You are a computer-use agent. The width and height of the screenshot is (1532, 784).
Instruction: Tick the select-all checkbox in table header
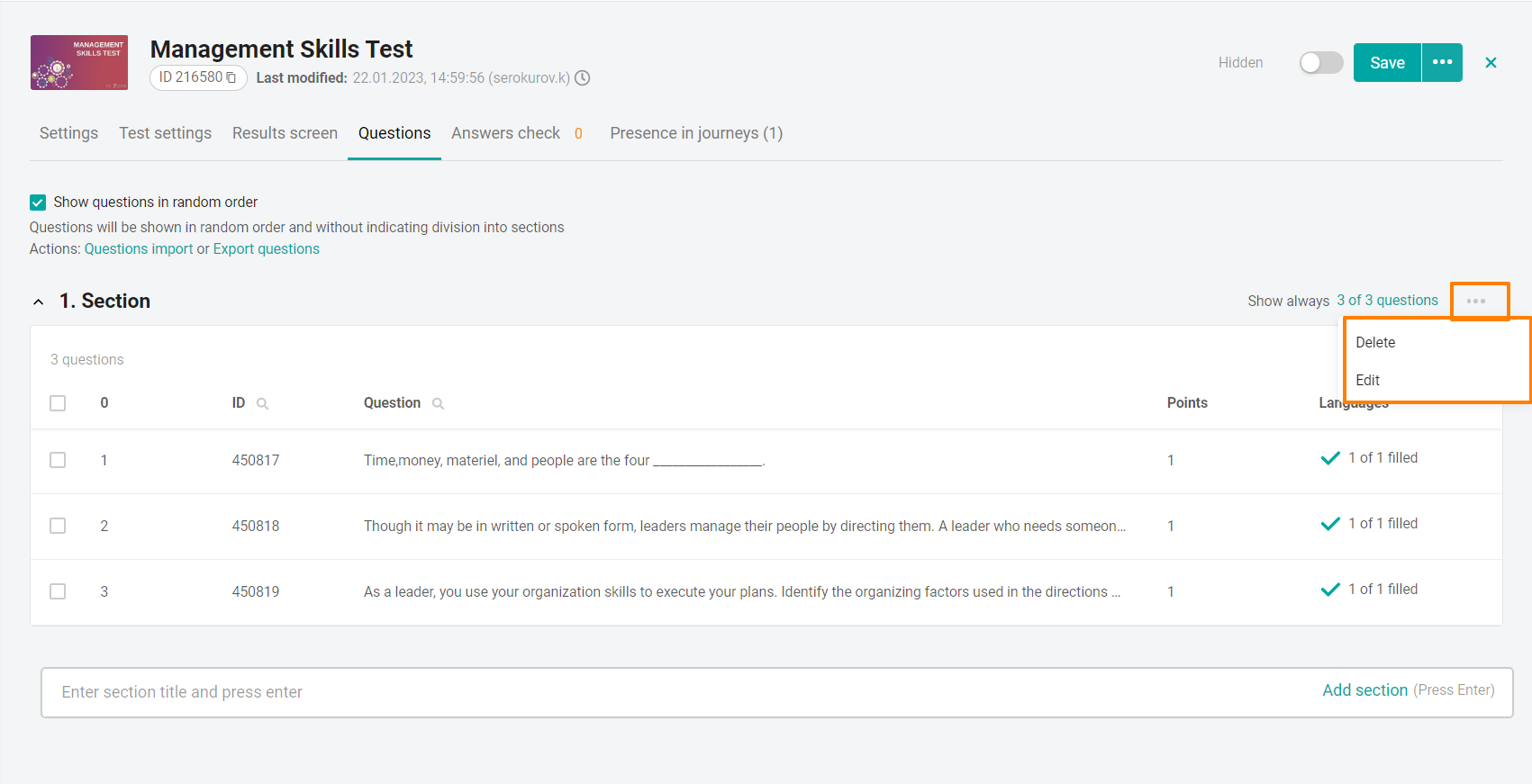tap(58, 403)
